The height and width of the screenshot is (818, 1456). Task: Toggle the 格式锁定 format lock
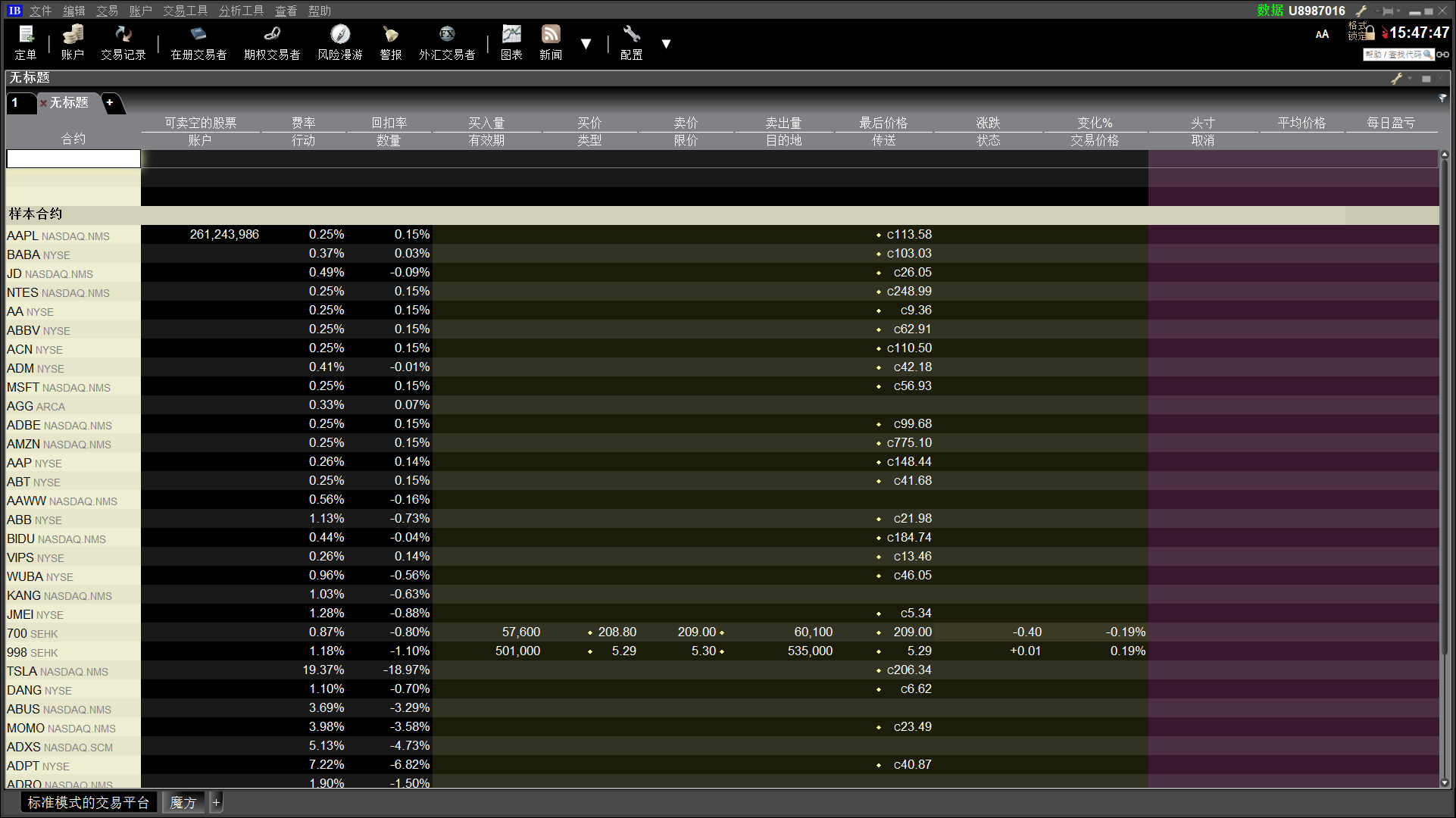point(1361,31)
